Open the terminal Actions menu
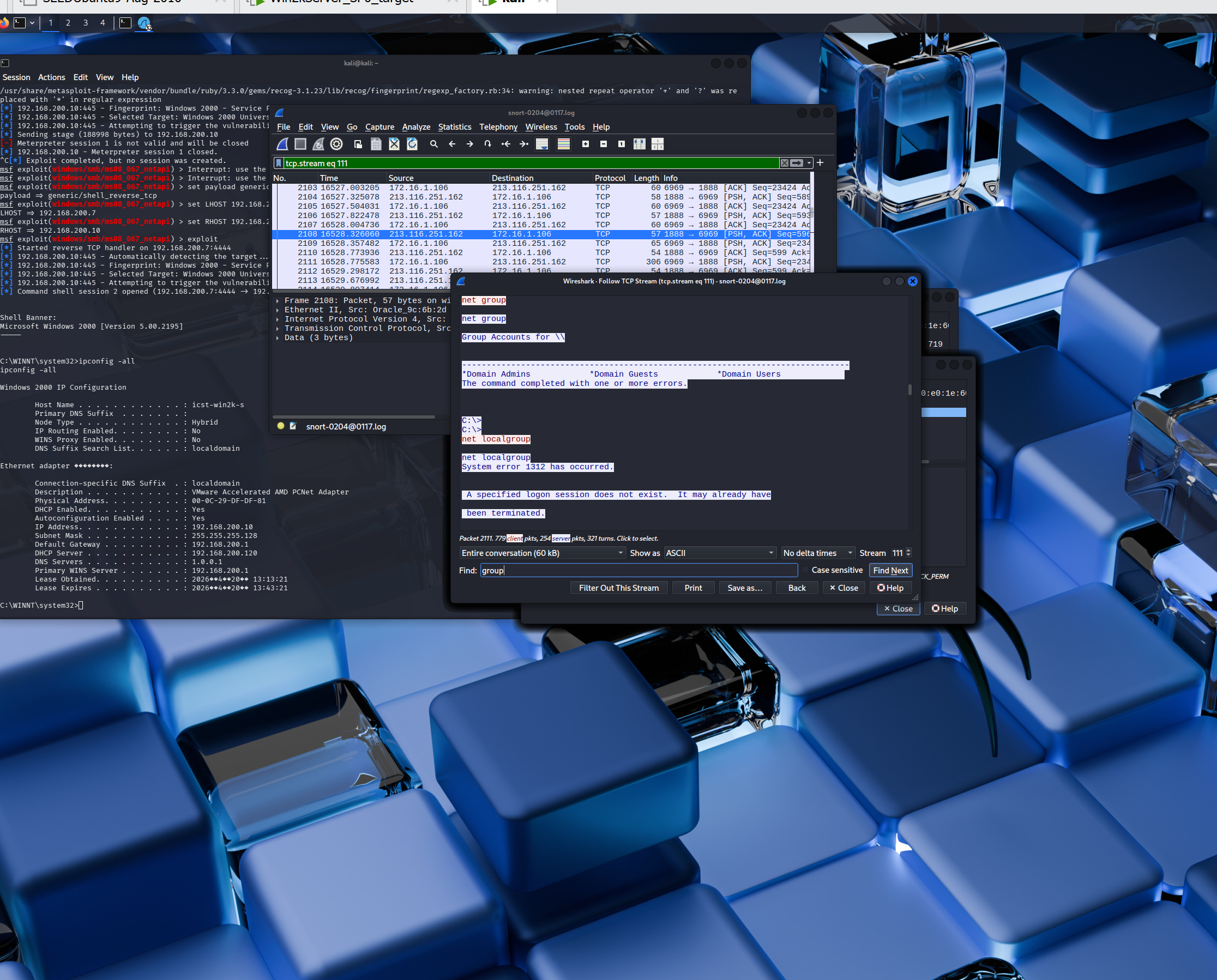This screenshot has height=980, width=1217. pos(51,77)
